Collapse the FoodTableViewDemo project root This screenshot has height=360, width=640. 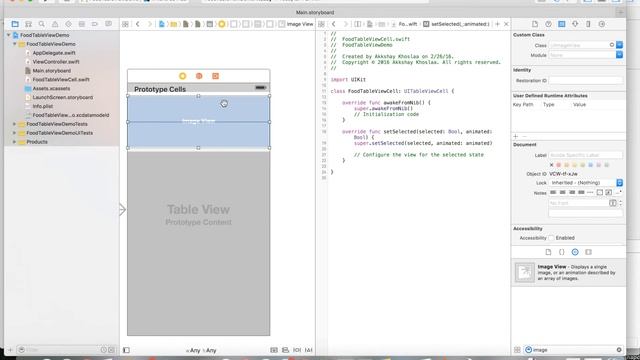click(9, 35)
